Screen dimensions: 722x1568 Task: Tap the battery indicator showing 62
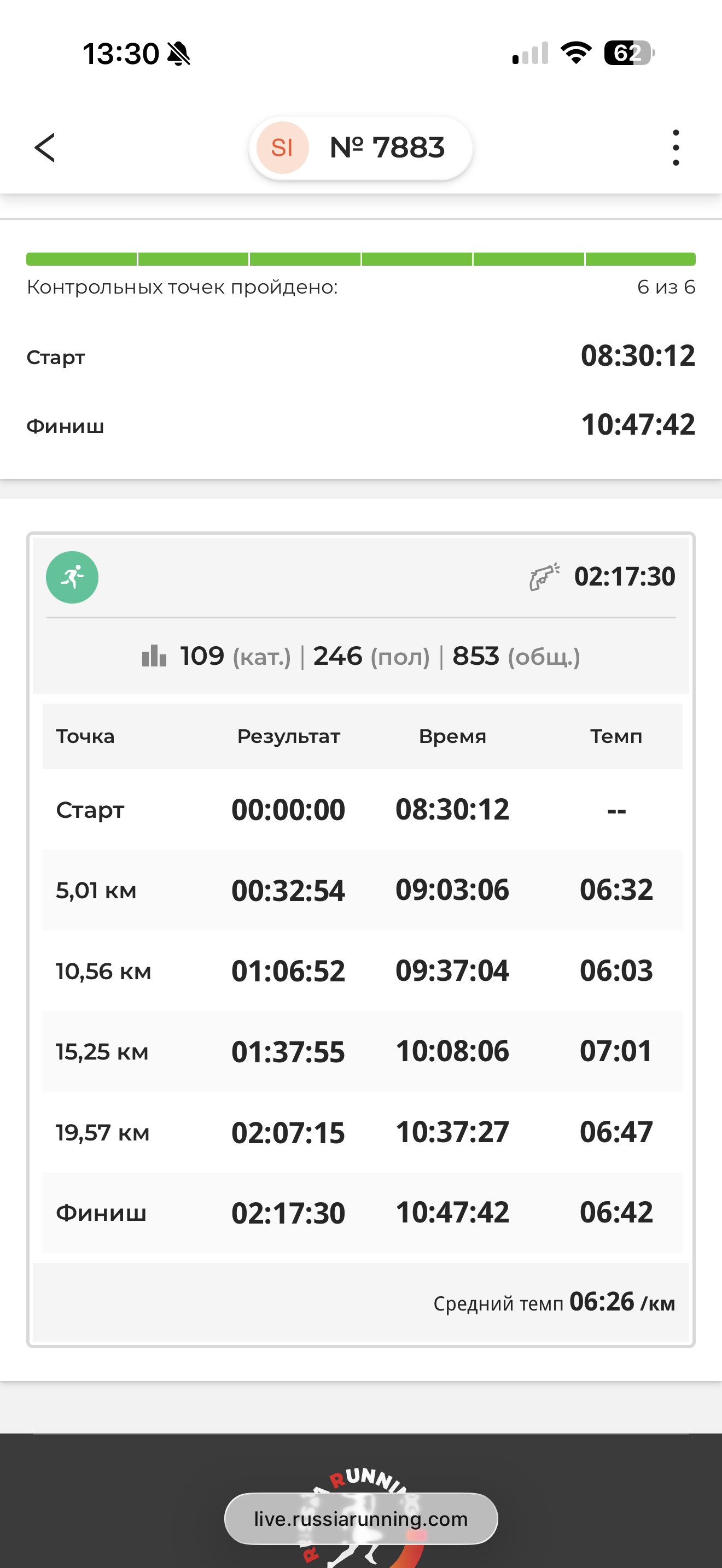630,53
